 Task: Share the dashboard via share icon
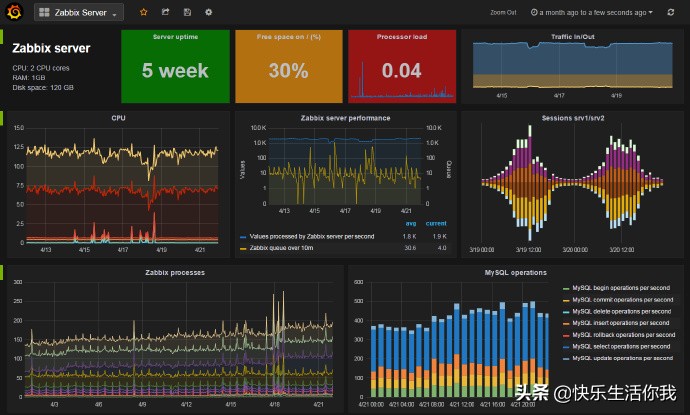165,12
